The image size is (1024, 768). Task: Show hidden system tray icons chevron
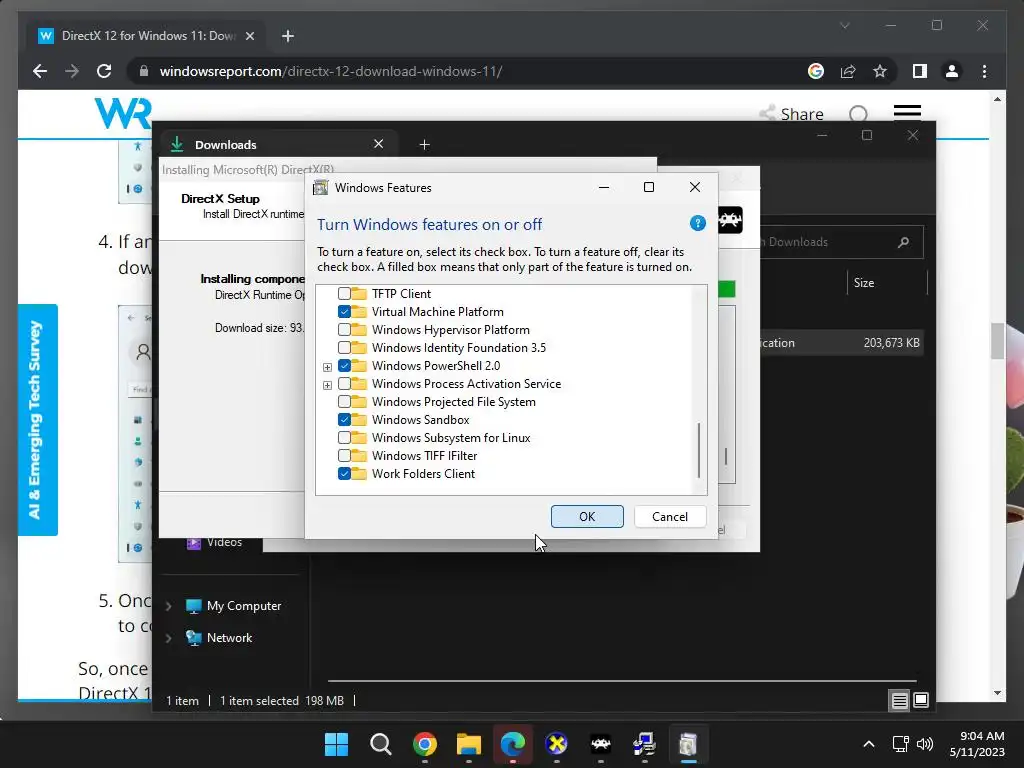point(869,744)
